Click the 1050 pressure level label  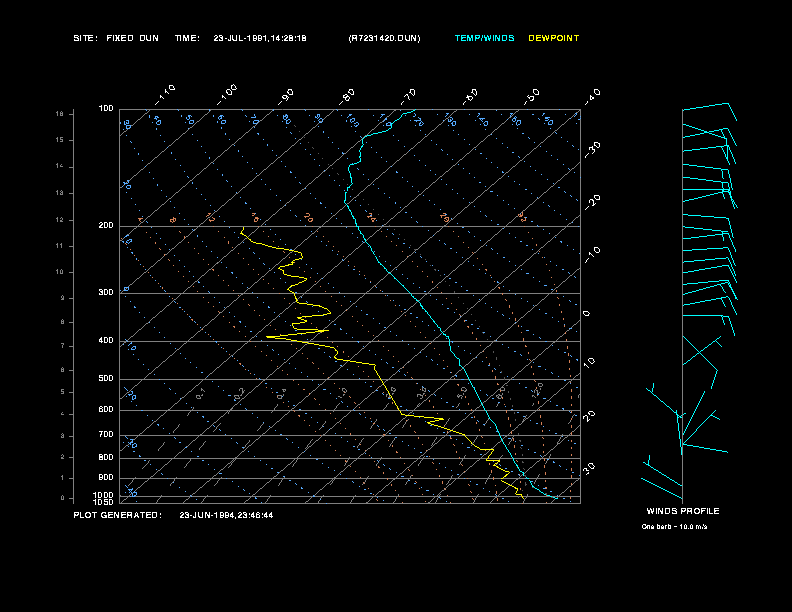click(104, 502)
